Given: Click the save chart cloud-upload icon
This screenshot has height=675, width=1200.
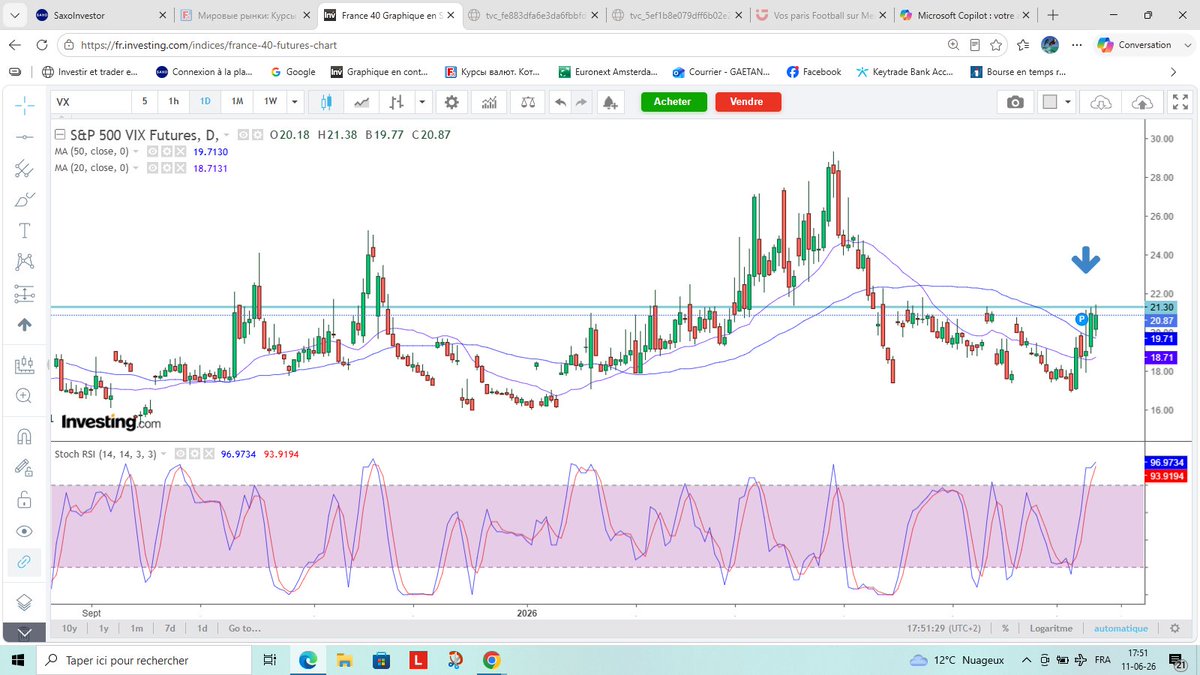Looking at the screenshot, I should point(1140,102).
